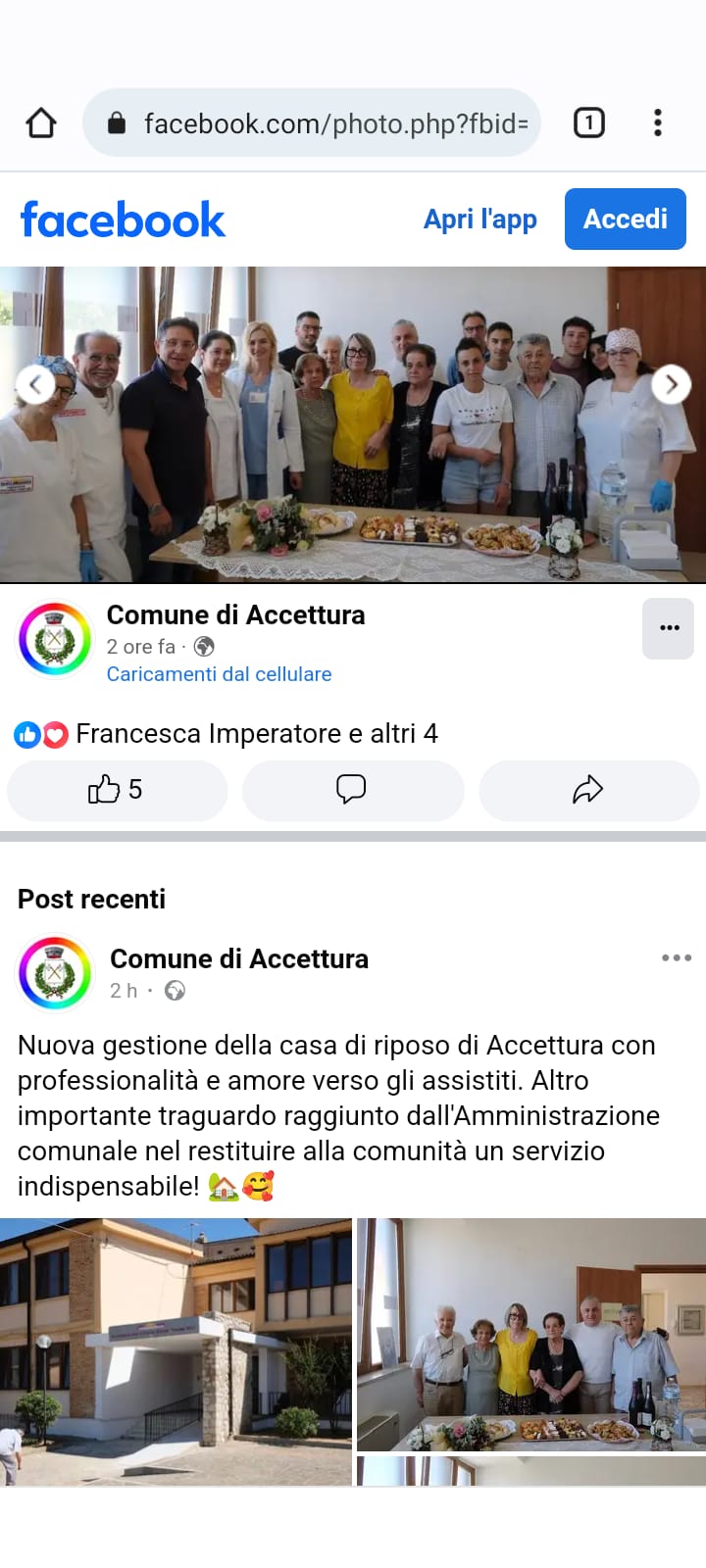Open photo options three-dot button

click(x=669, y=628)
